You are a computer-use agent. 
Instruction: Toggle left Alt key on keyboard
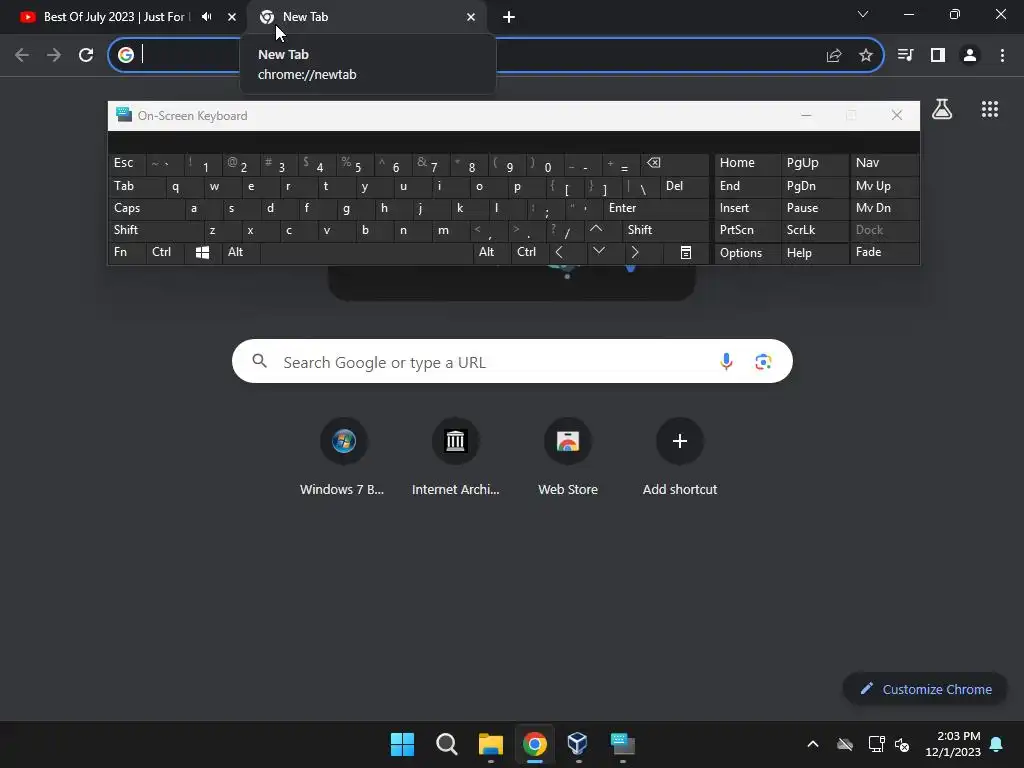(241, 253)
